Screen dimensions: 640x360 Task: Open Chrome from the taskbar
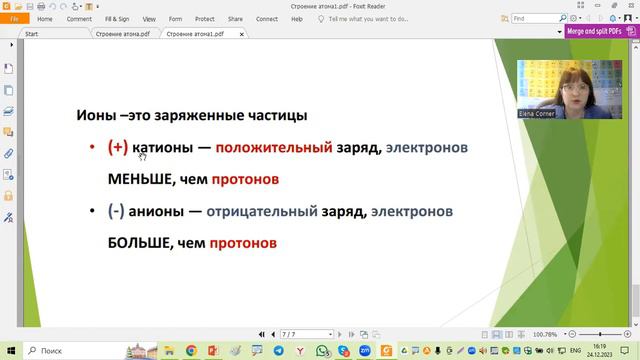[191, 351]
